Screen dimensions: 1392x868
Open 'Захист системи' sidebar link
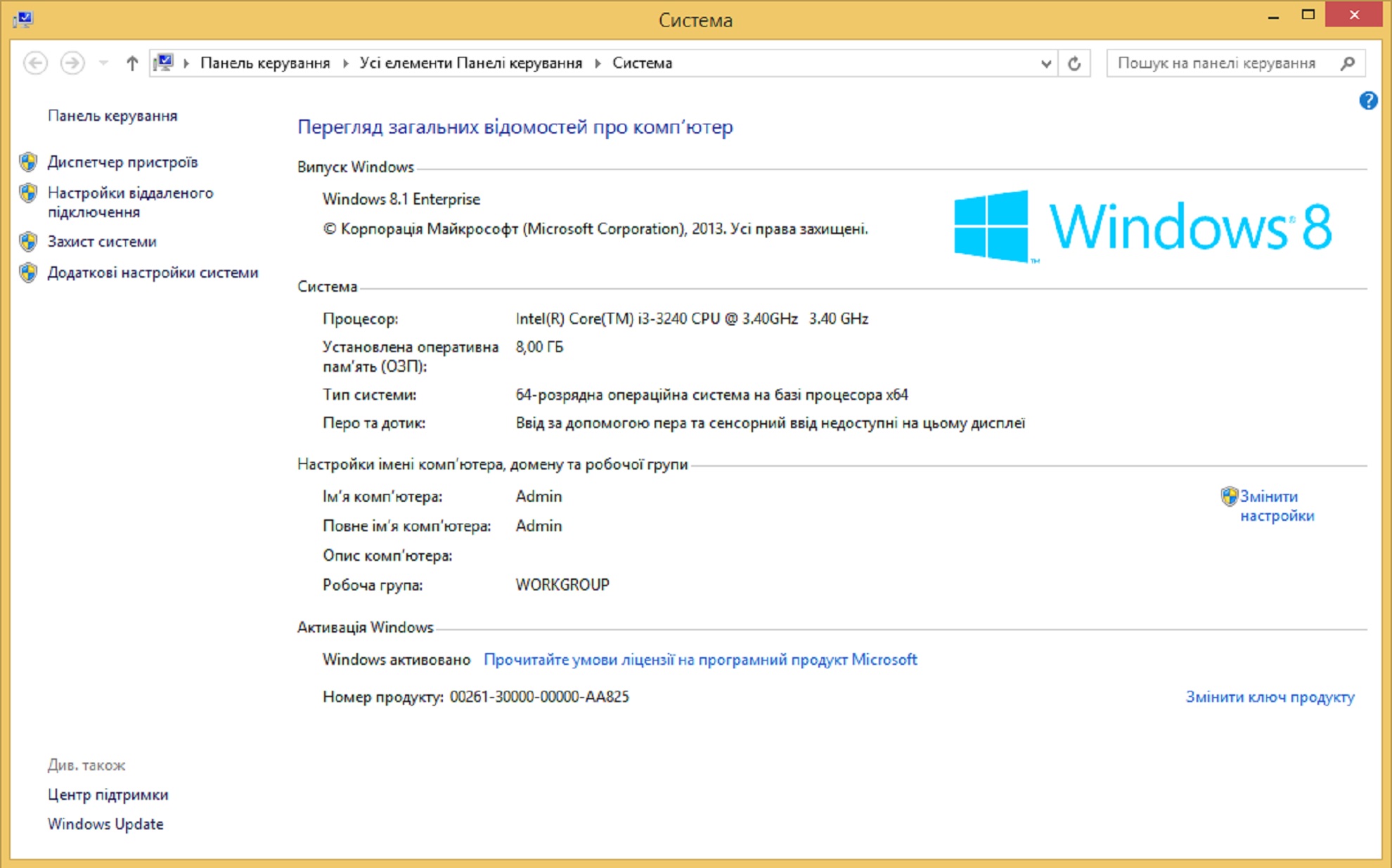tap(102, 242)
